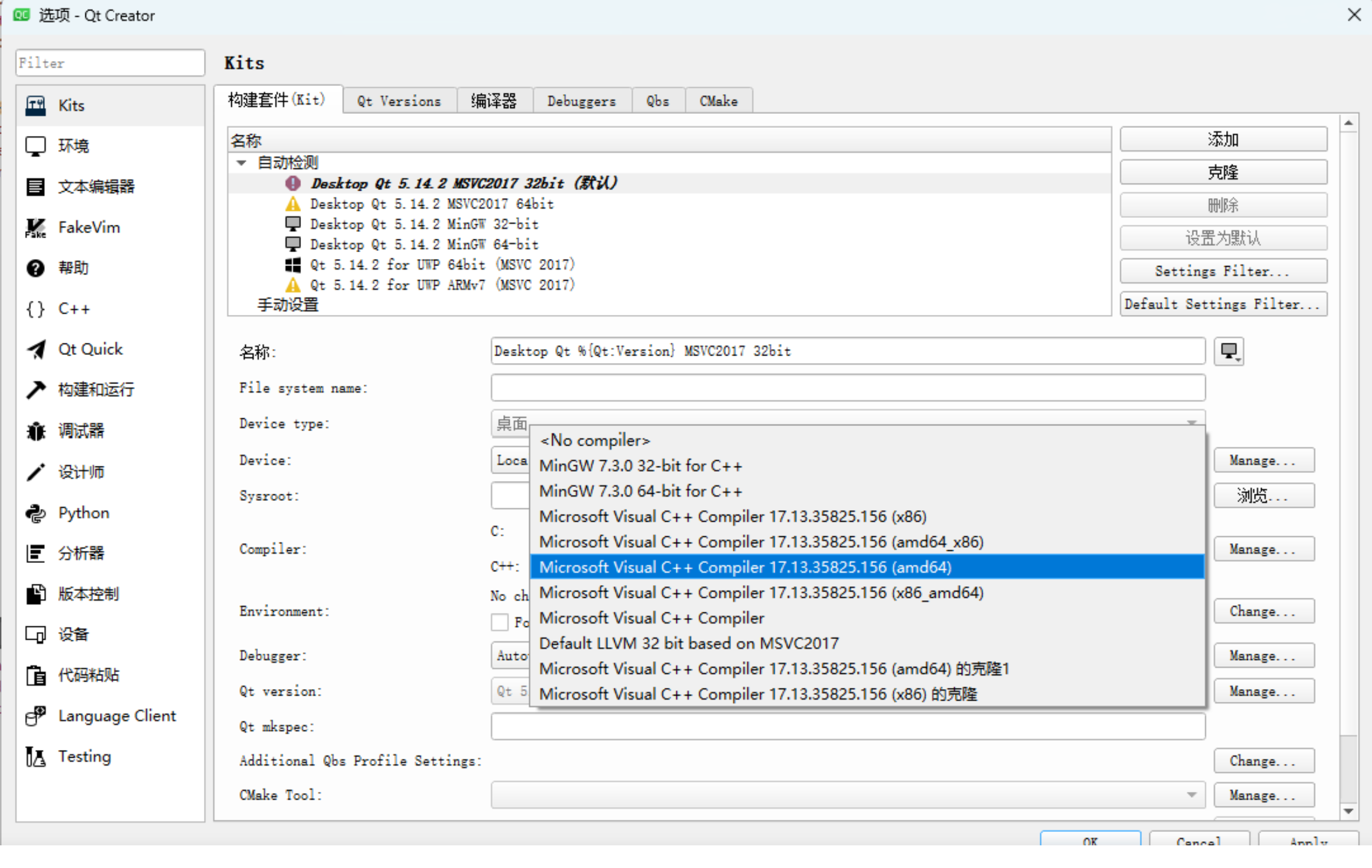Click the kit icon chooser button next to the name field
The image size is (1372, 868).
pyautogui.click(x=1228, y=351)
